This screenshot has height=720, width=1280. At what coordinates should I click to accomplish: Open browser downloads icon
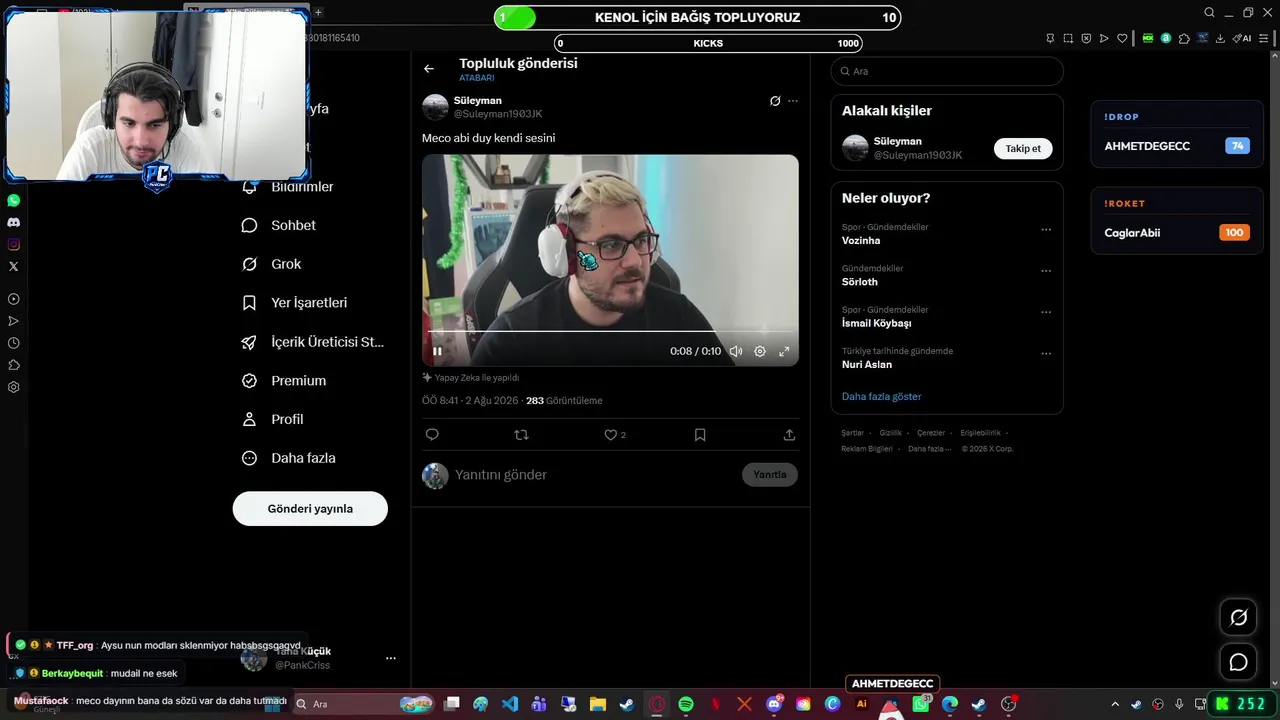click(x=1219, y=39)
